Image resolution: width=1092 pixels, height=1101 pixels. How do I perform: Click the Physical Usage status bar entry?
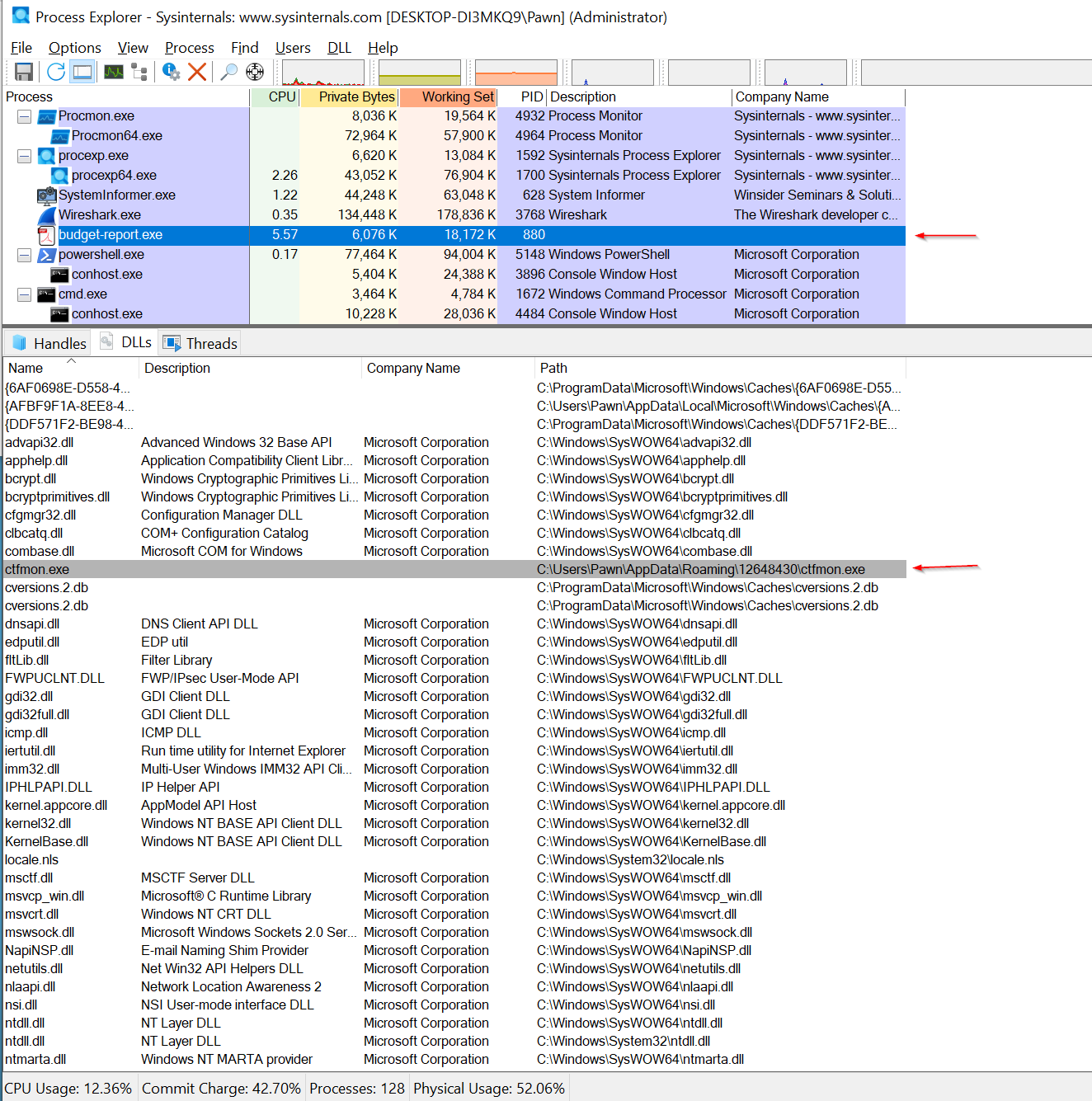tap(489, 1089)
